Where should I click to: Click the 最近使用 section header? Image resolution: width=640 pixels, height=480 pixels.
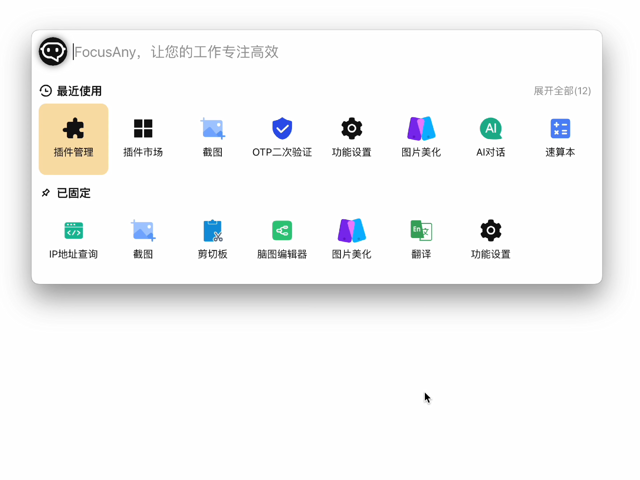[71, 91]
